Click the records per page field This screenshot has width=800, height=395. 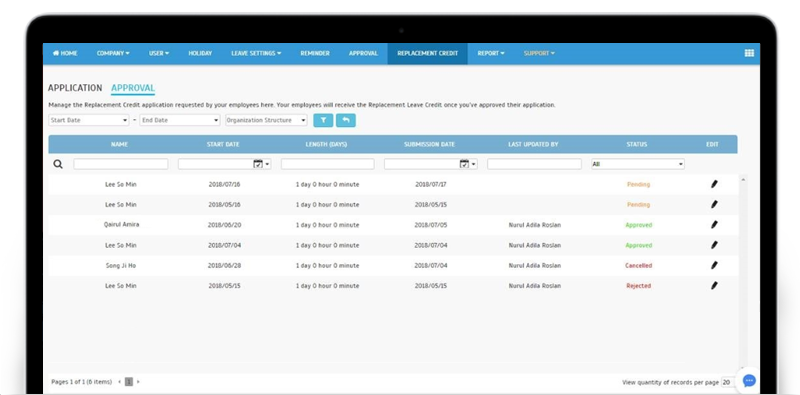(727, 382)
